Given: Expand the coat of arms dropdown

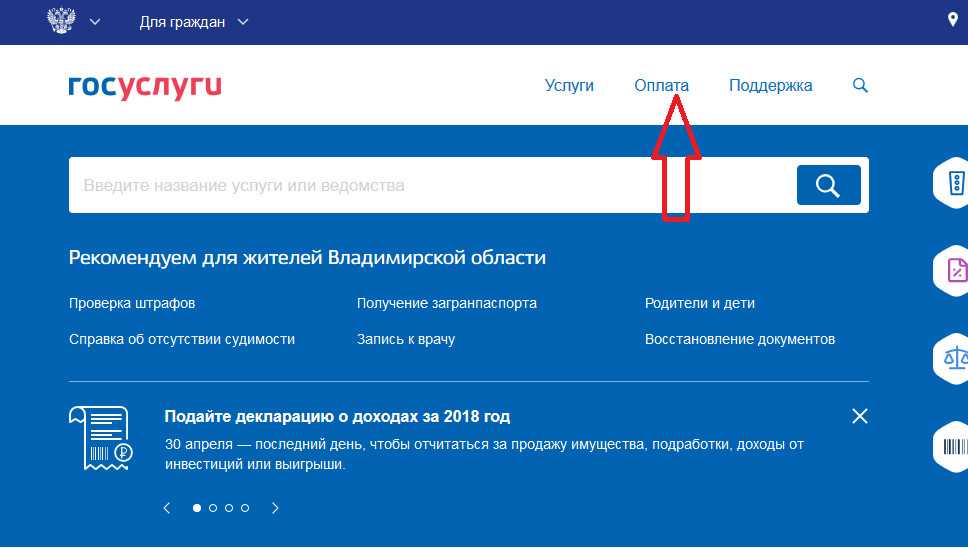Looking at the screenshot, I should click(74, 22).
